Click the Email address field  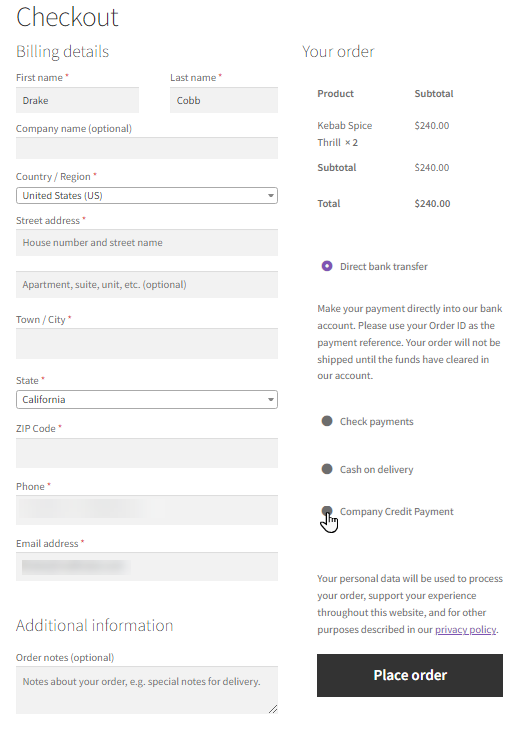click(x=147, y=567)
